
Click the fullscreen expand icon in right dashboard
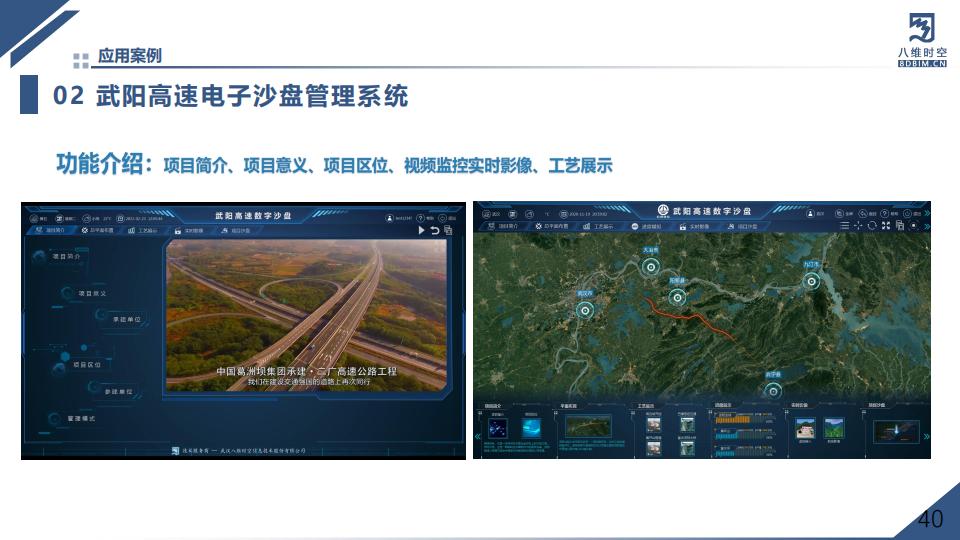coord(886,226)
